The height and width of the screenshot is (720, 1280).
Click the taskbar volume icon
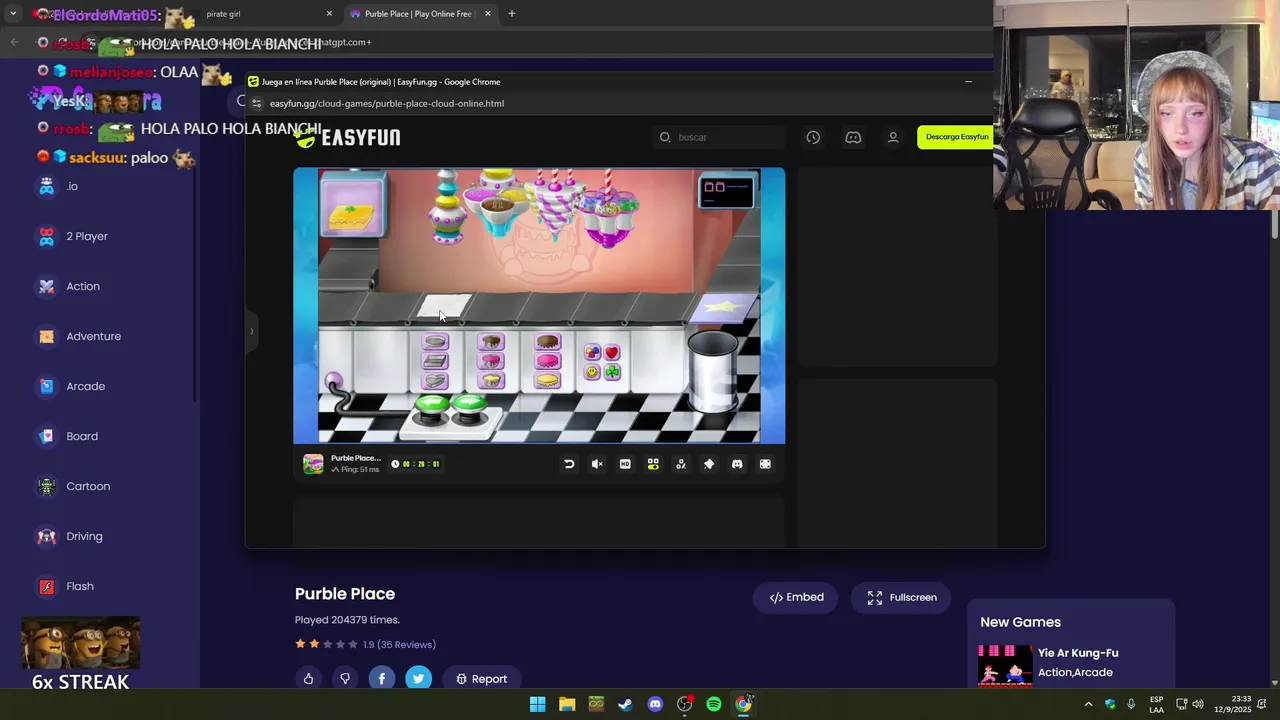click(x=1198, y=704)
